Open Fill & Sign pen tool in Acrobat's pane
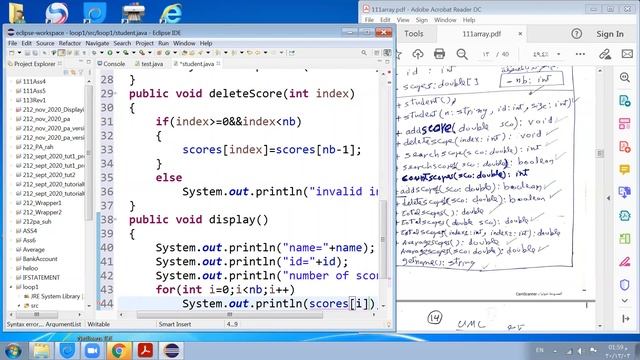The height and width of the screenshot is (360, 640). click(x=624, y=262)
